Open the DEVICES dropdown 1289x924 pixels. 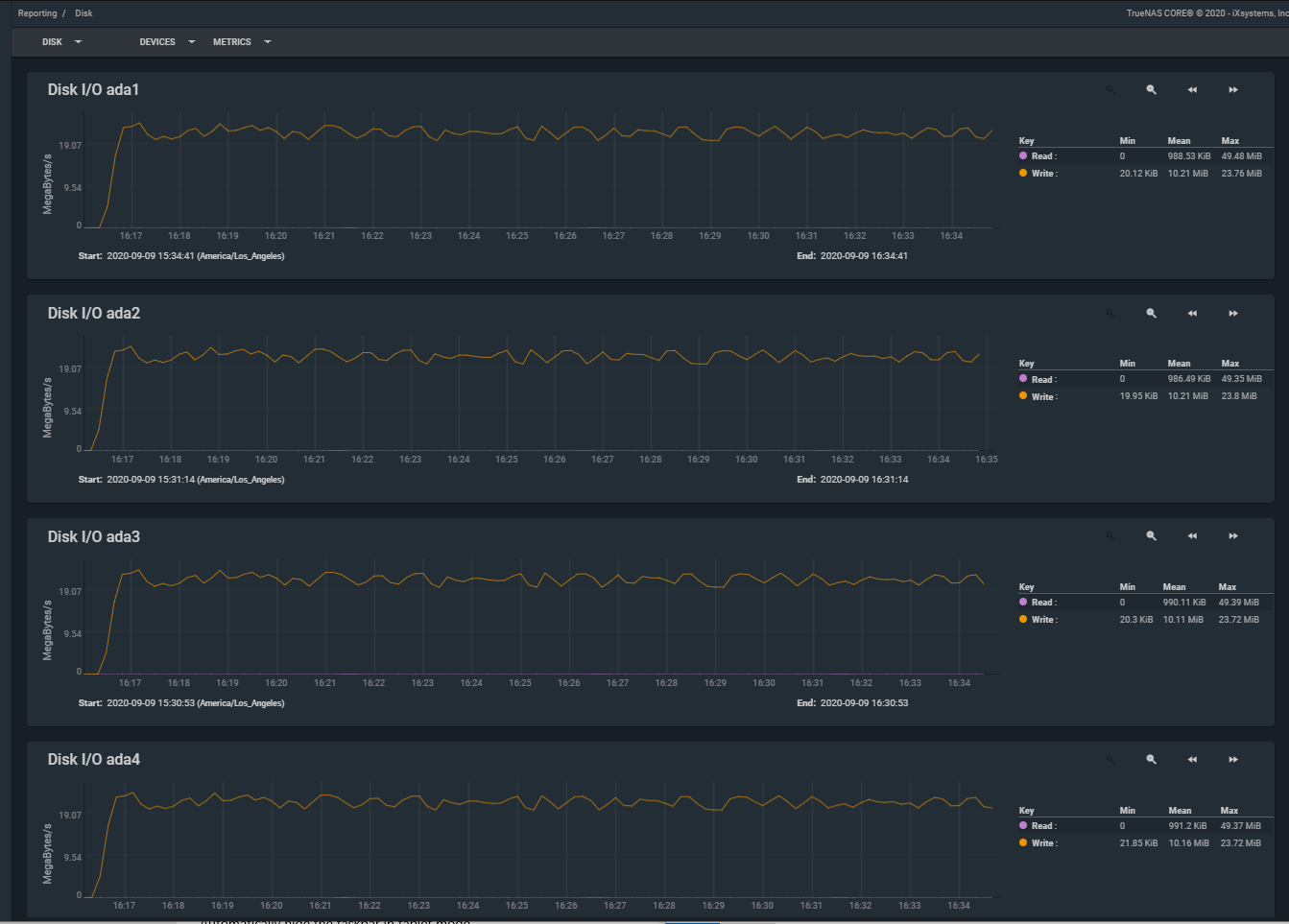[x=167, y=42]
